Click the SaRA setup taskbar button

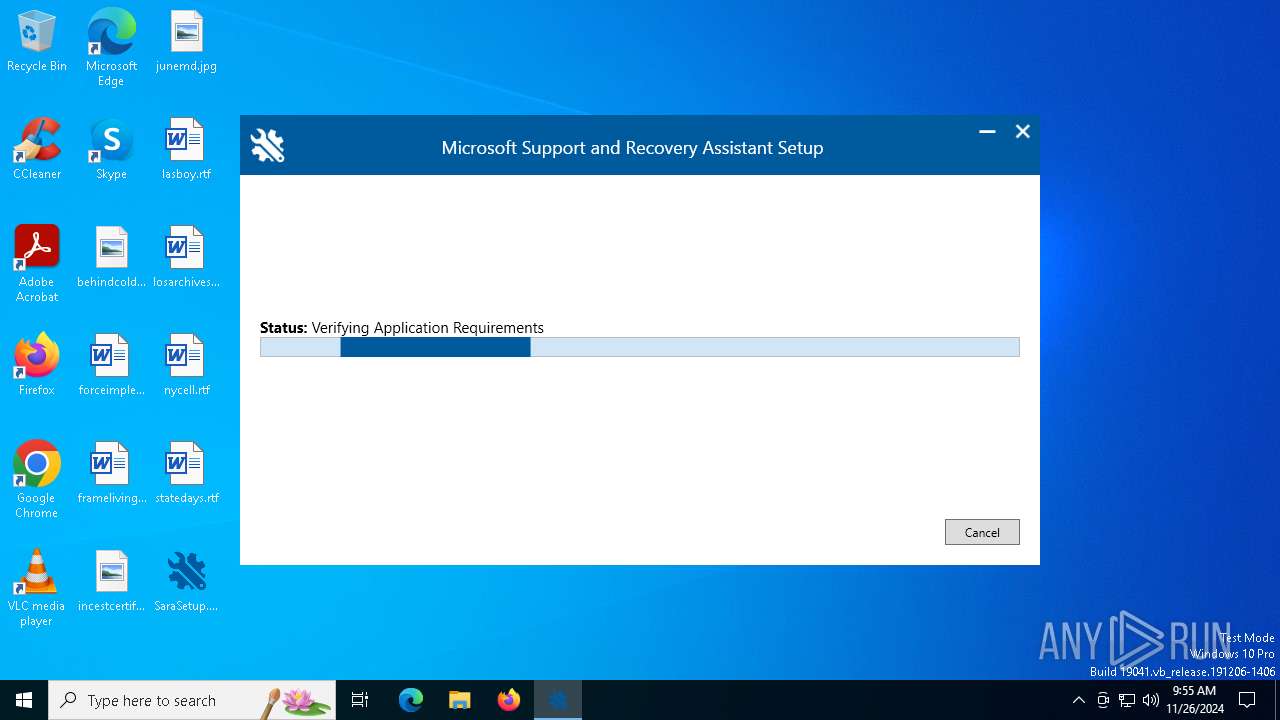(558, 700)
